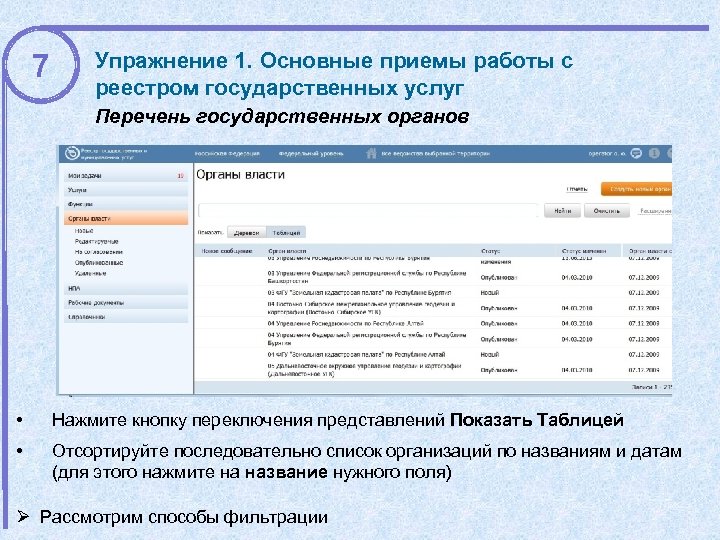Click the Записи records counter in footer

click(652, 387)
